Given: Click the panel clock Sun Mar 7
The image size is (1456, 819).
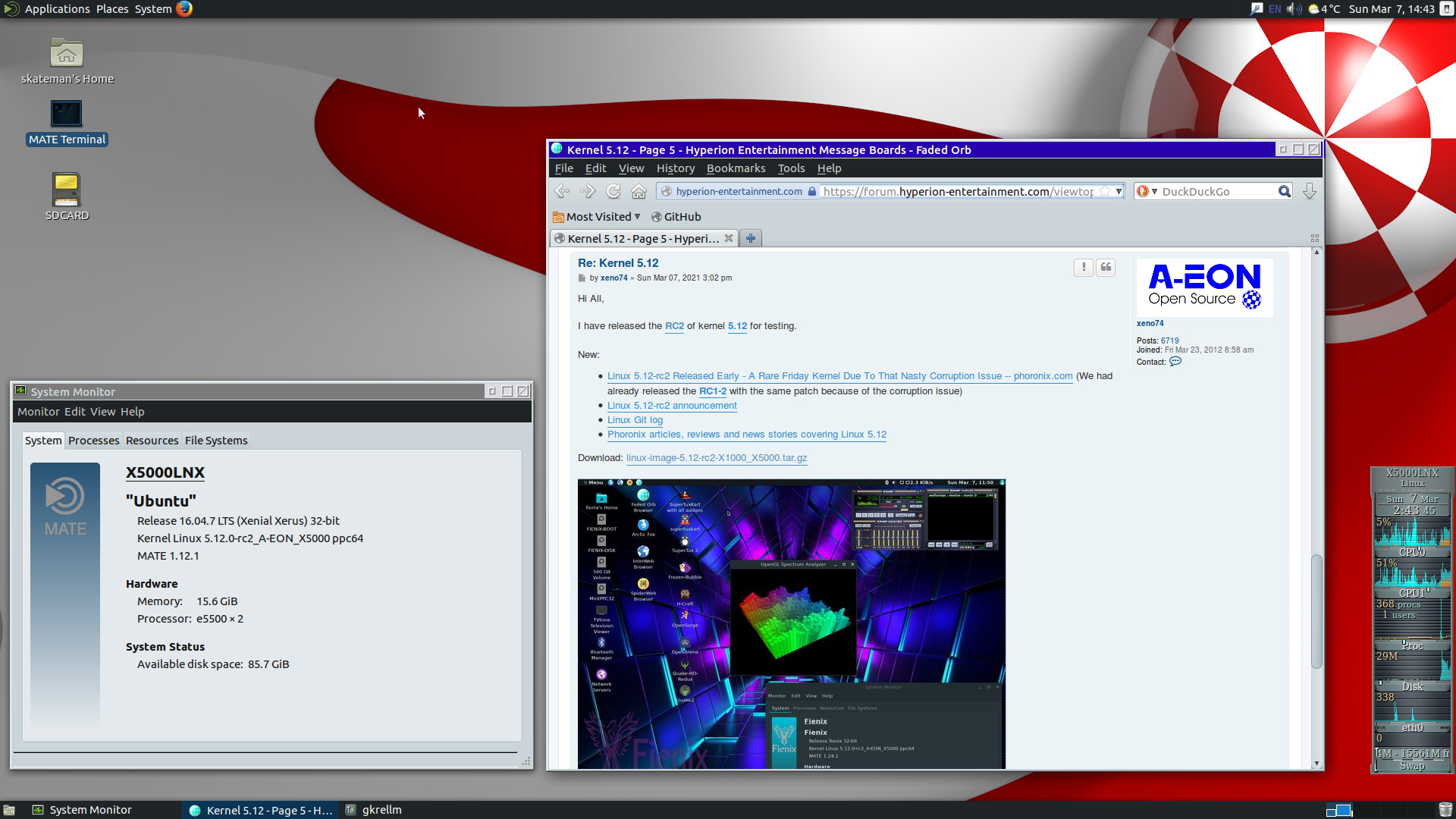Looking at the screenshot, I should [1391, 9].
